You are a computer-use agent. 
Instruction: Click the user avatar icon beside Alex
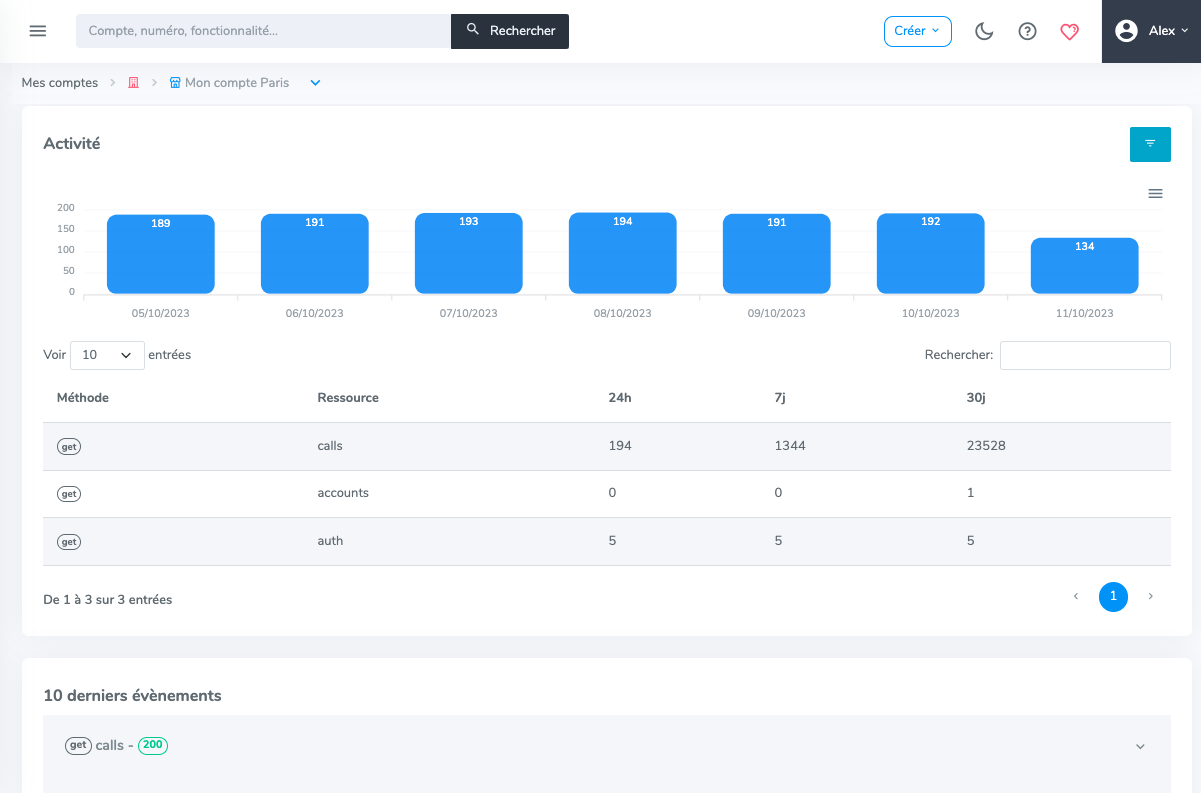pos(1127,31)
